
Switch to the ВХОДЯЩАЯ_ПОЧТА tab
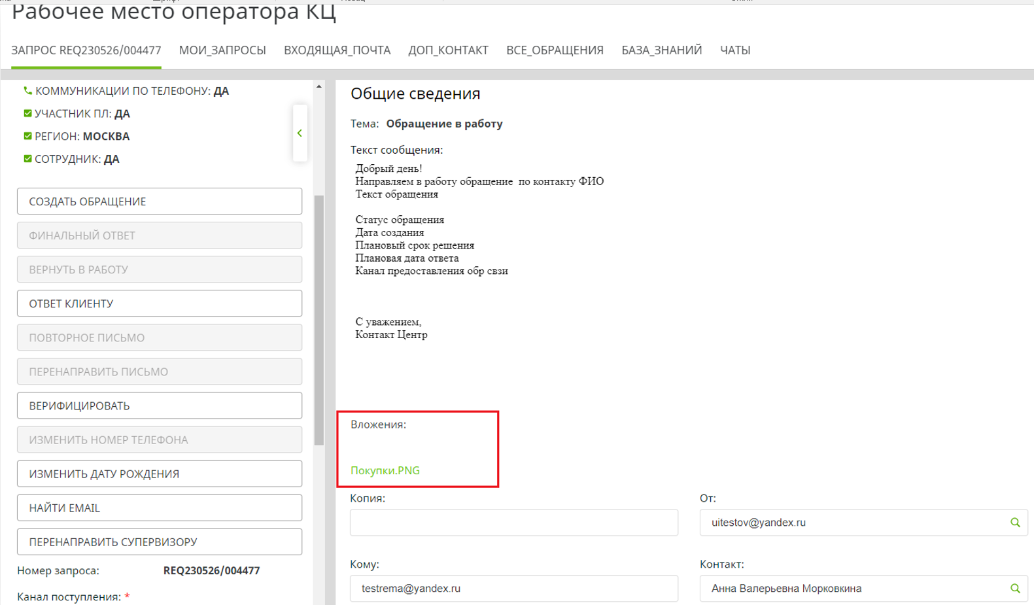coord(337,50)
